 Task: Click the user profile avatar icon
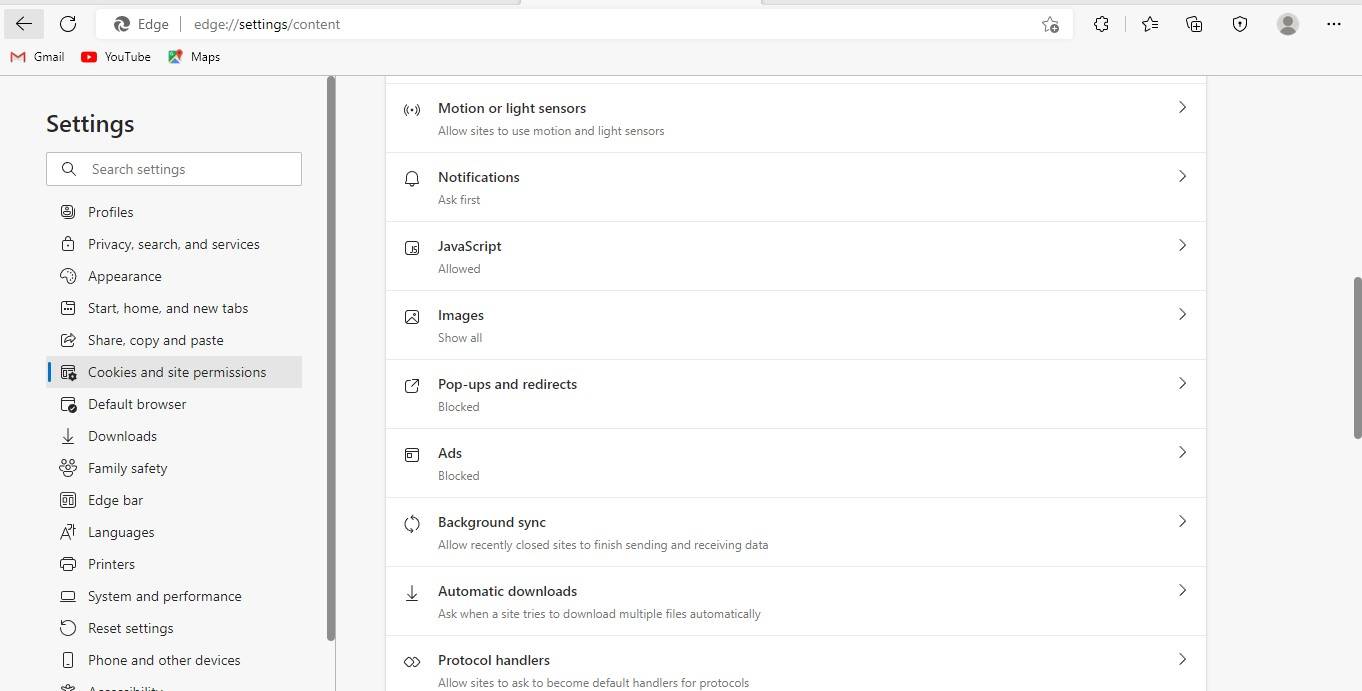coord(1287,24)
